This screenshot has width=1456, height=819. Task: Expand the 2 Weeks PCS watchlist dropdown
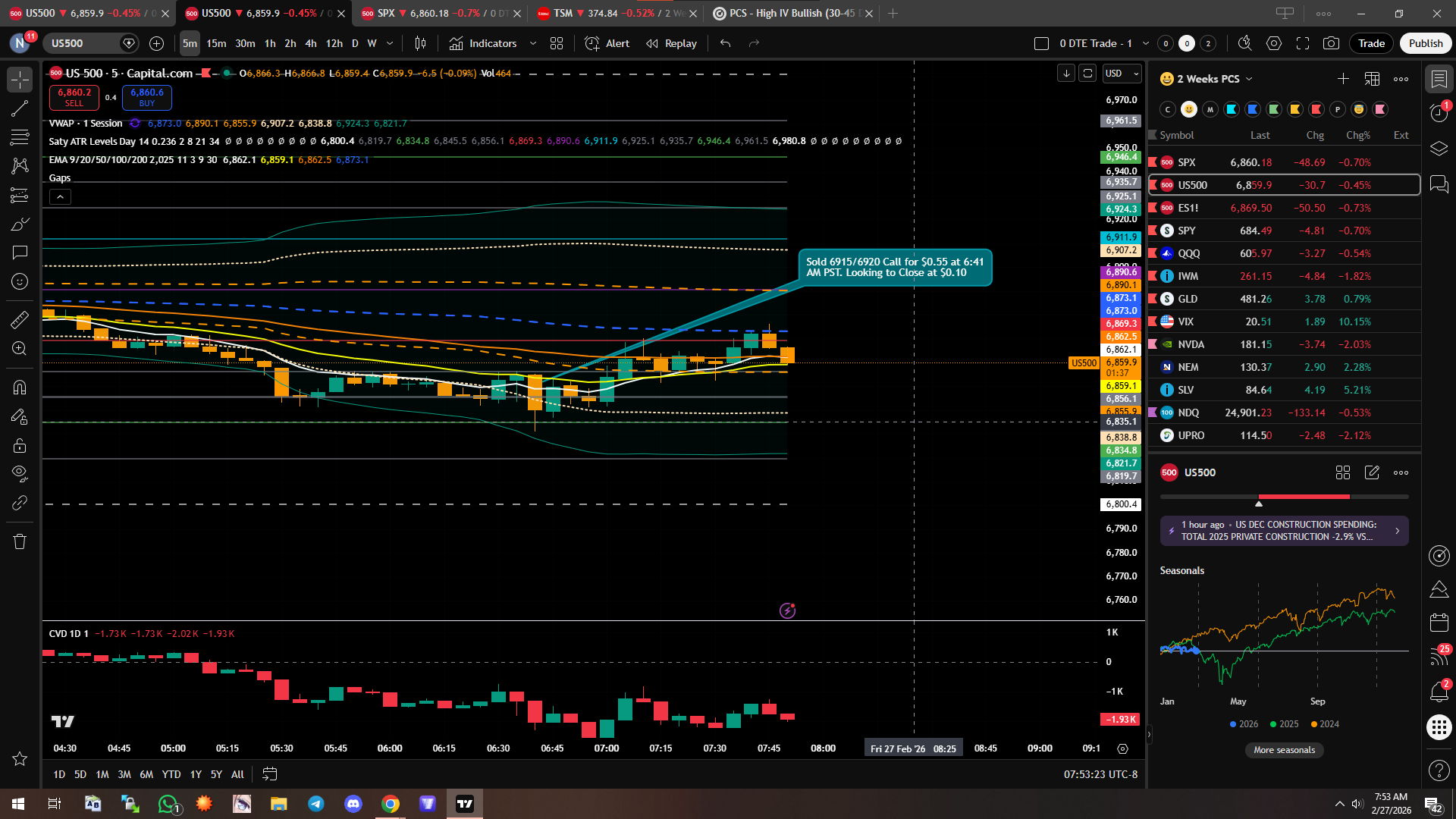[1249, 79]
